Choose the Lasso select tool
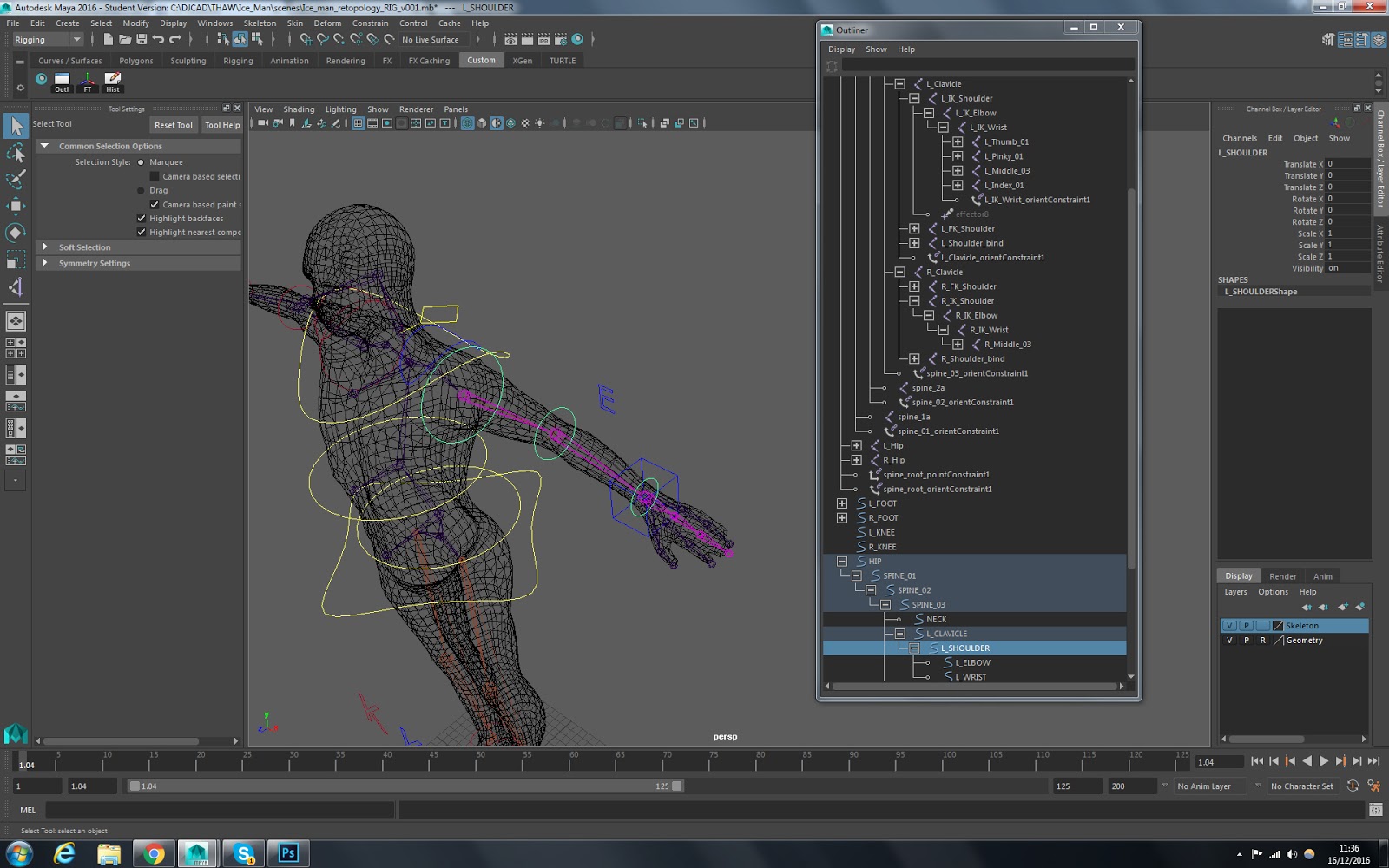 pyautogui.click(x=16, y=154)
